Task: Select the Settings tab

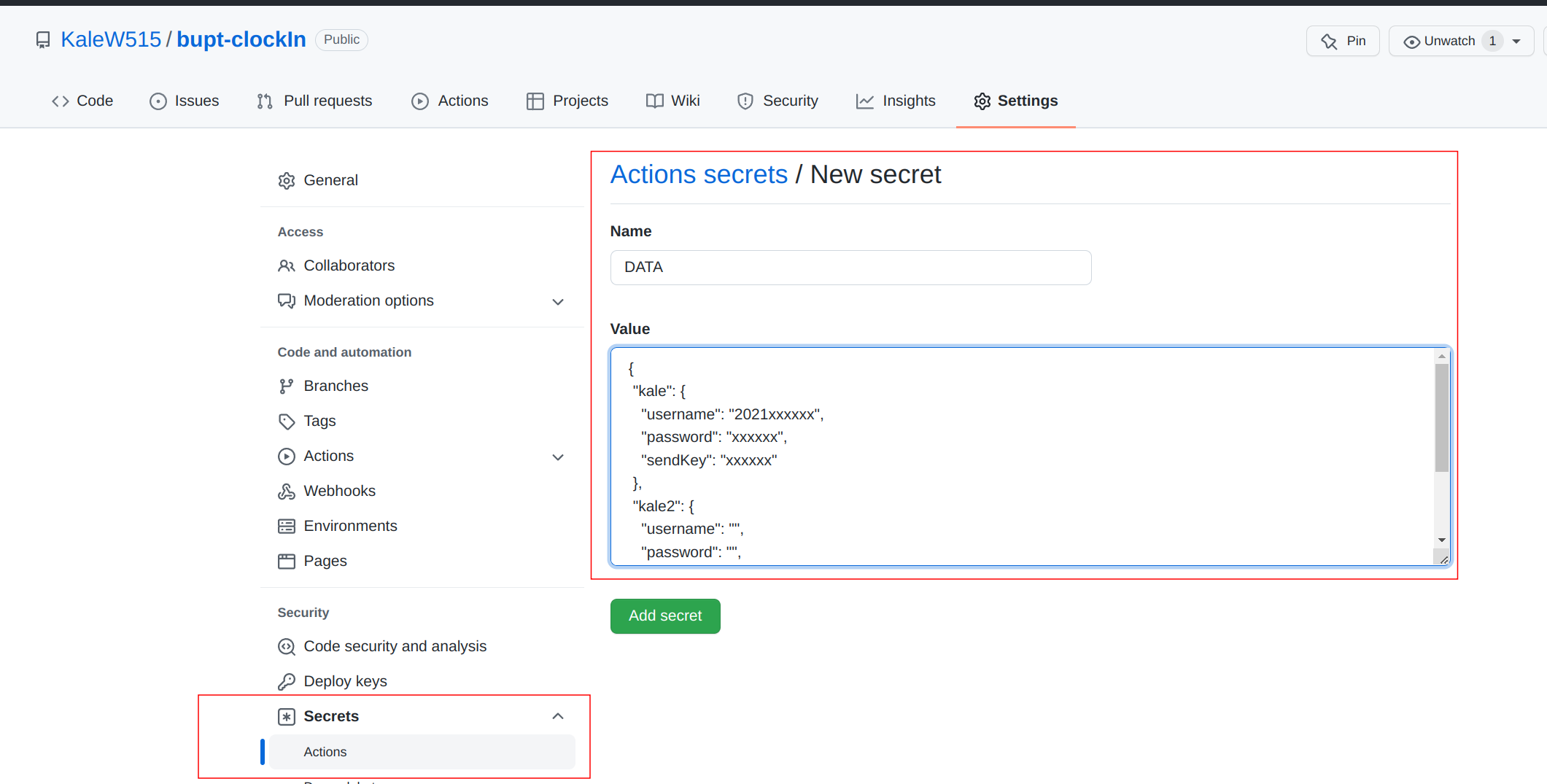Action: 1016,101
